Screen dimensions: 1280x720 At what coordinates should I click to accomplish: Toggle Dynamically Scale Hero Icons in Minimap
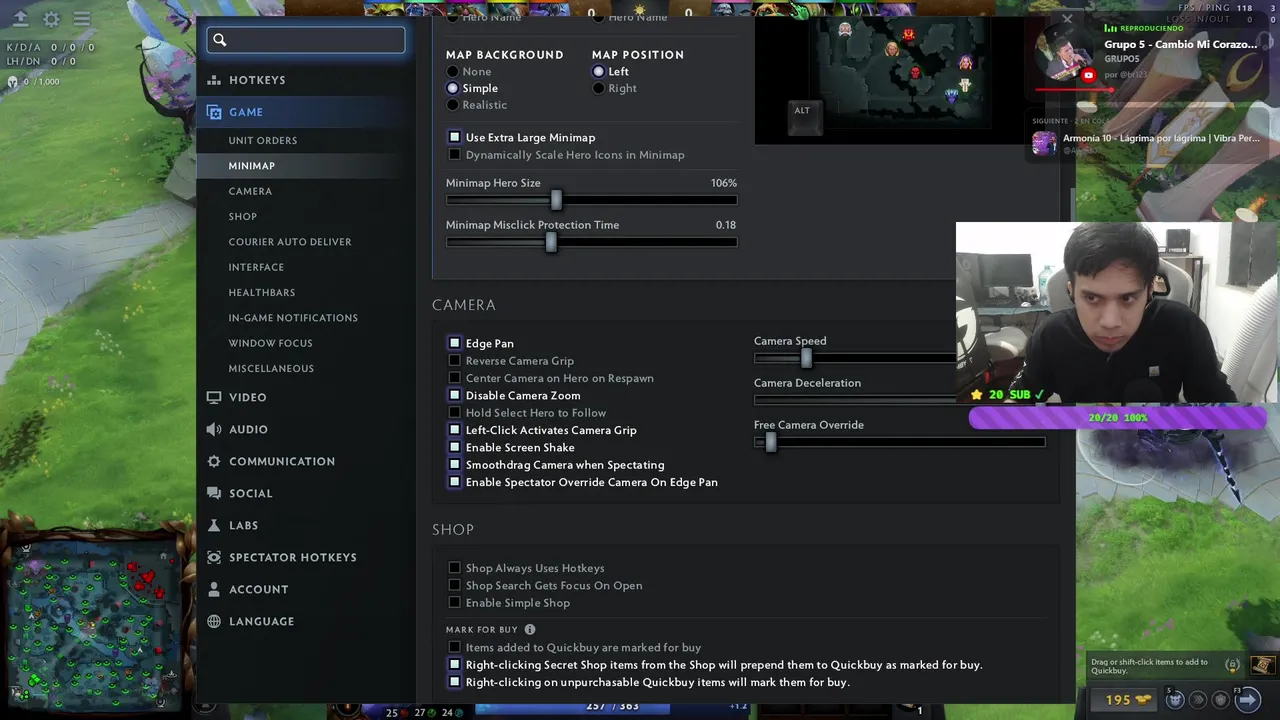[x=455, y=155]
